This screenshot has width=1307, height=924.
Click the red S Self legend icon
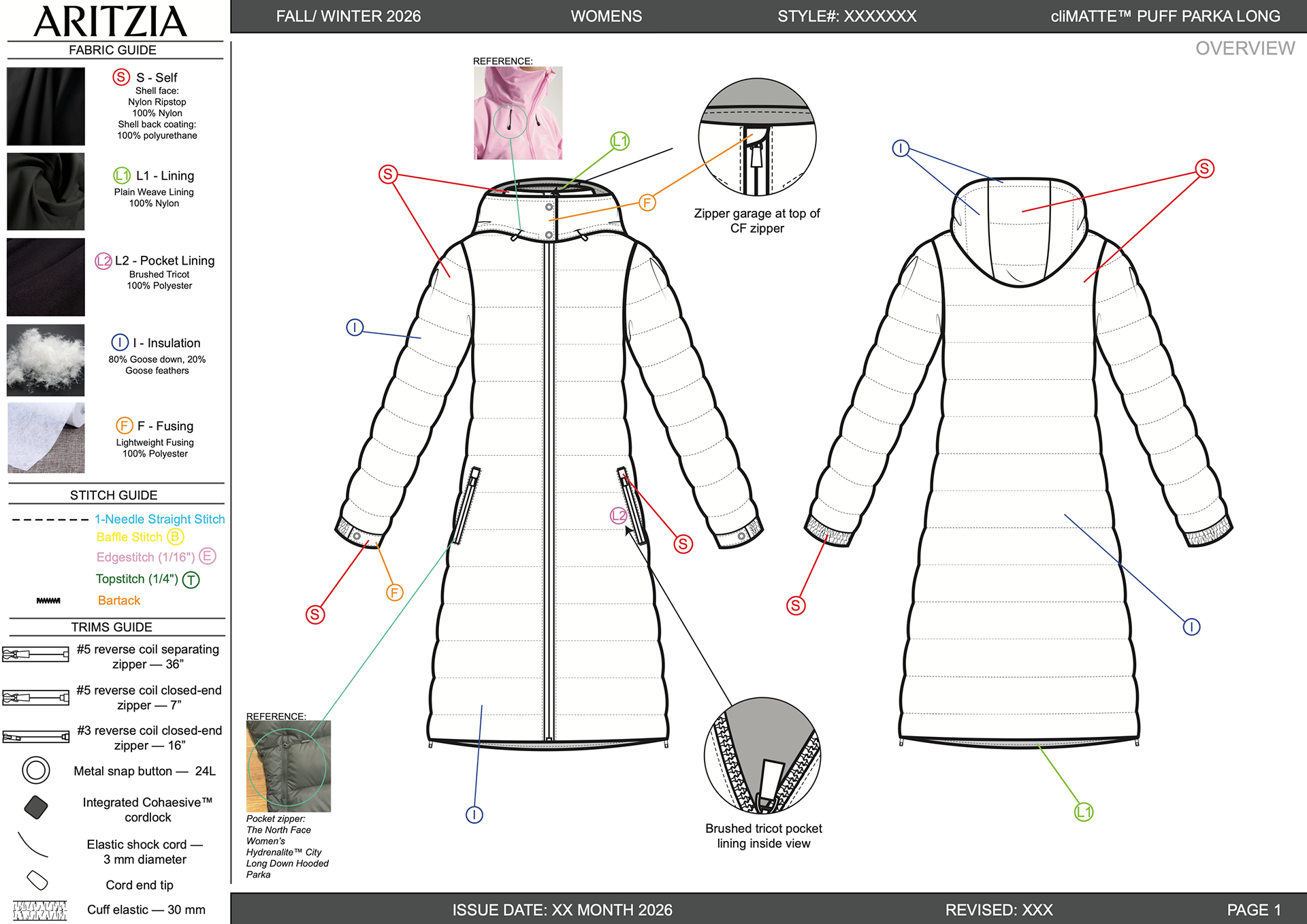coord(121,77)
